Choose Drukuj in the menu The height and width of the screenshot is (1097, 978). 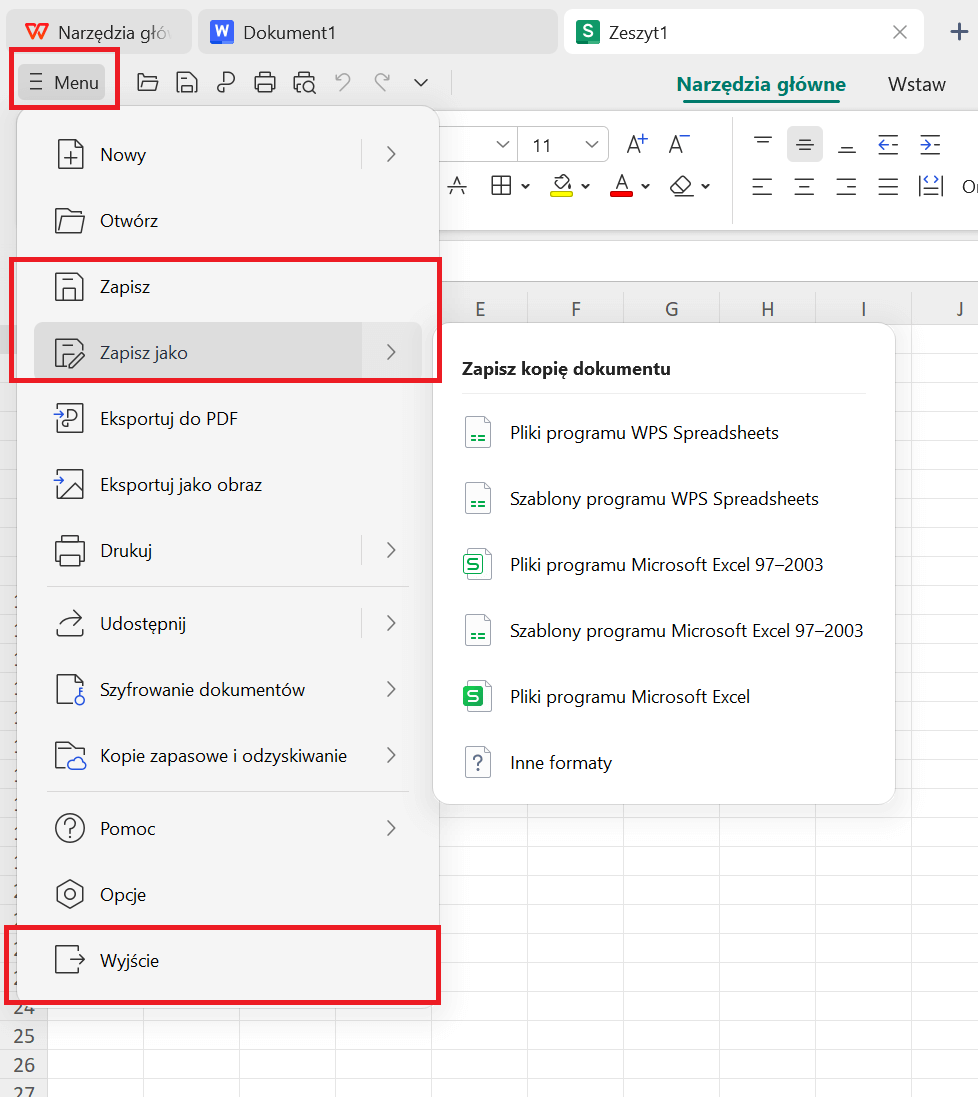tap(196, 551)
